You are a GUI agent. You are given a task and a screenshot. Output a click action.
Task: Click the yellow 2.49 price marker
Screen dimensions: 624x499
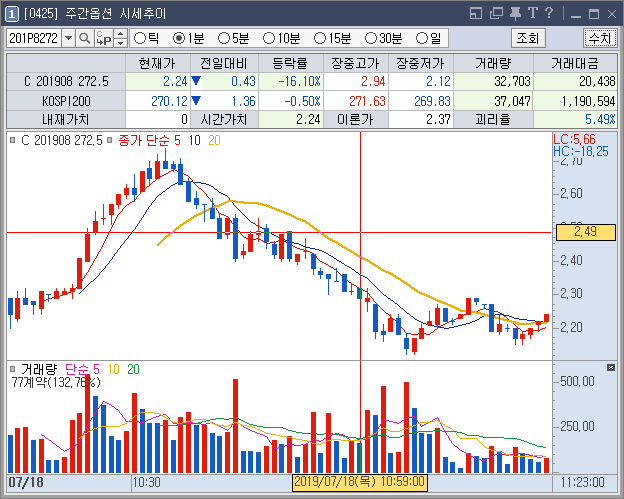click(x=585, y=232)
